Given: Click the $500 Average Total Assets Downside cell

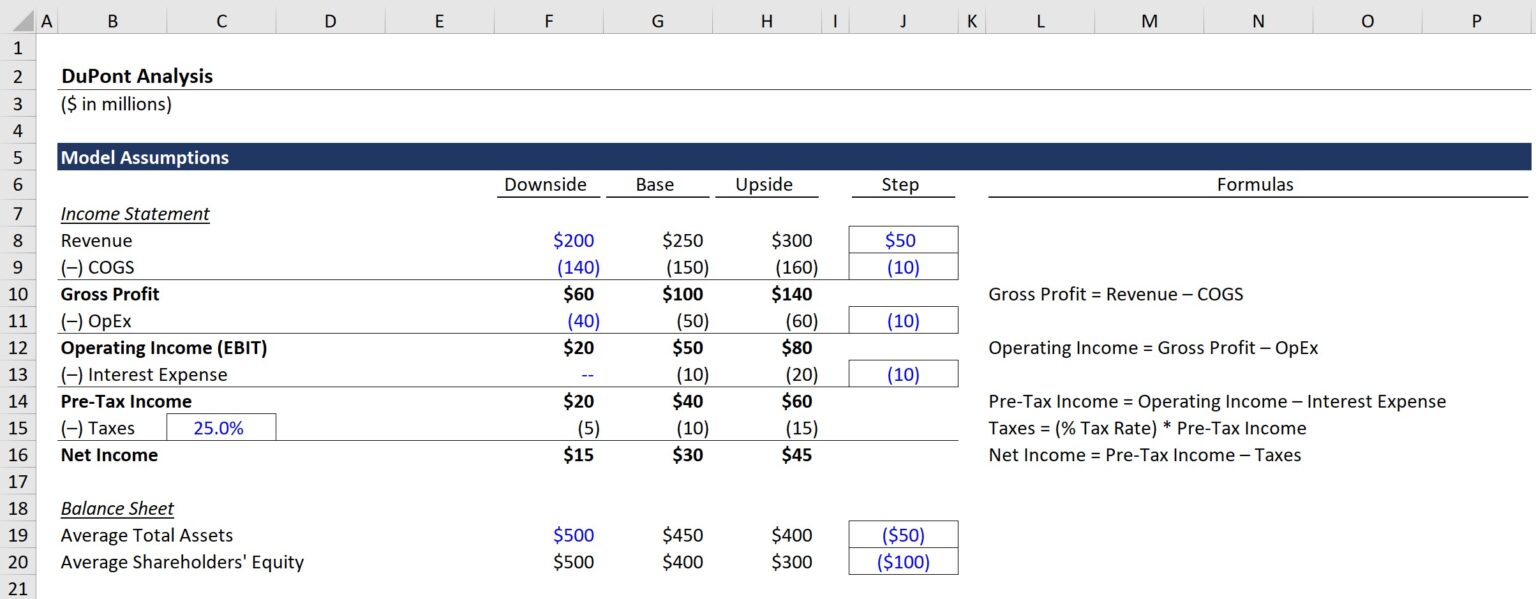Looking at the screenshot, I should point(572,535).
